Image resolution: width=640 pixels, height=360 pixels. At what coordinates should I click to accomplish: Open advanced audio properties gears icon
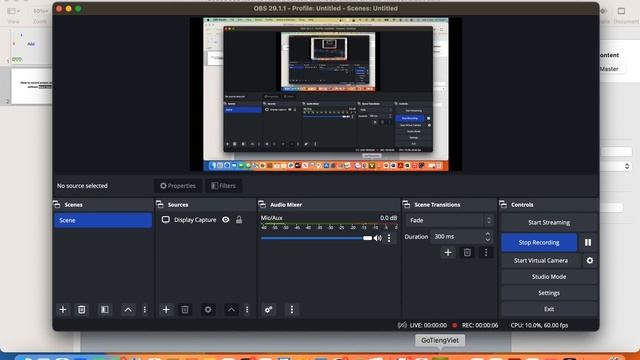pos(269,310)
